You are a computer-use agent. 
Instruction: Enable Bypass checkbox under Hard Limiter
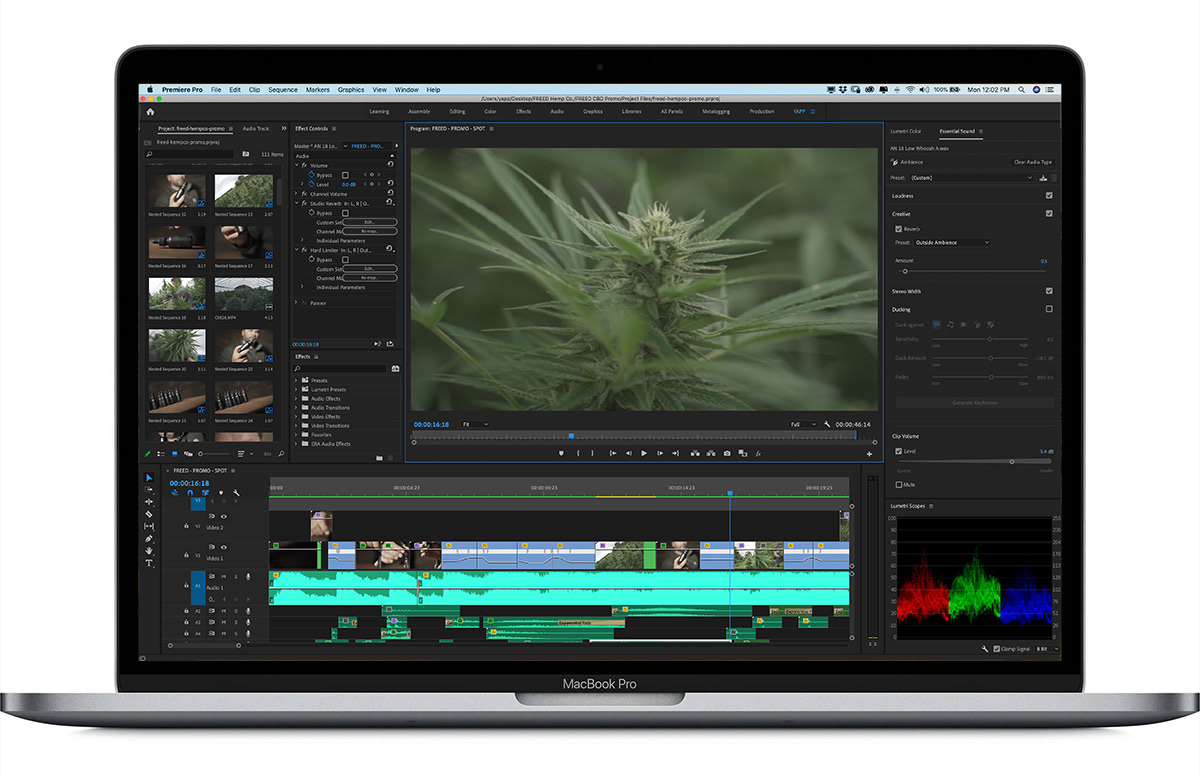[x=346, y=260]
